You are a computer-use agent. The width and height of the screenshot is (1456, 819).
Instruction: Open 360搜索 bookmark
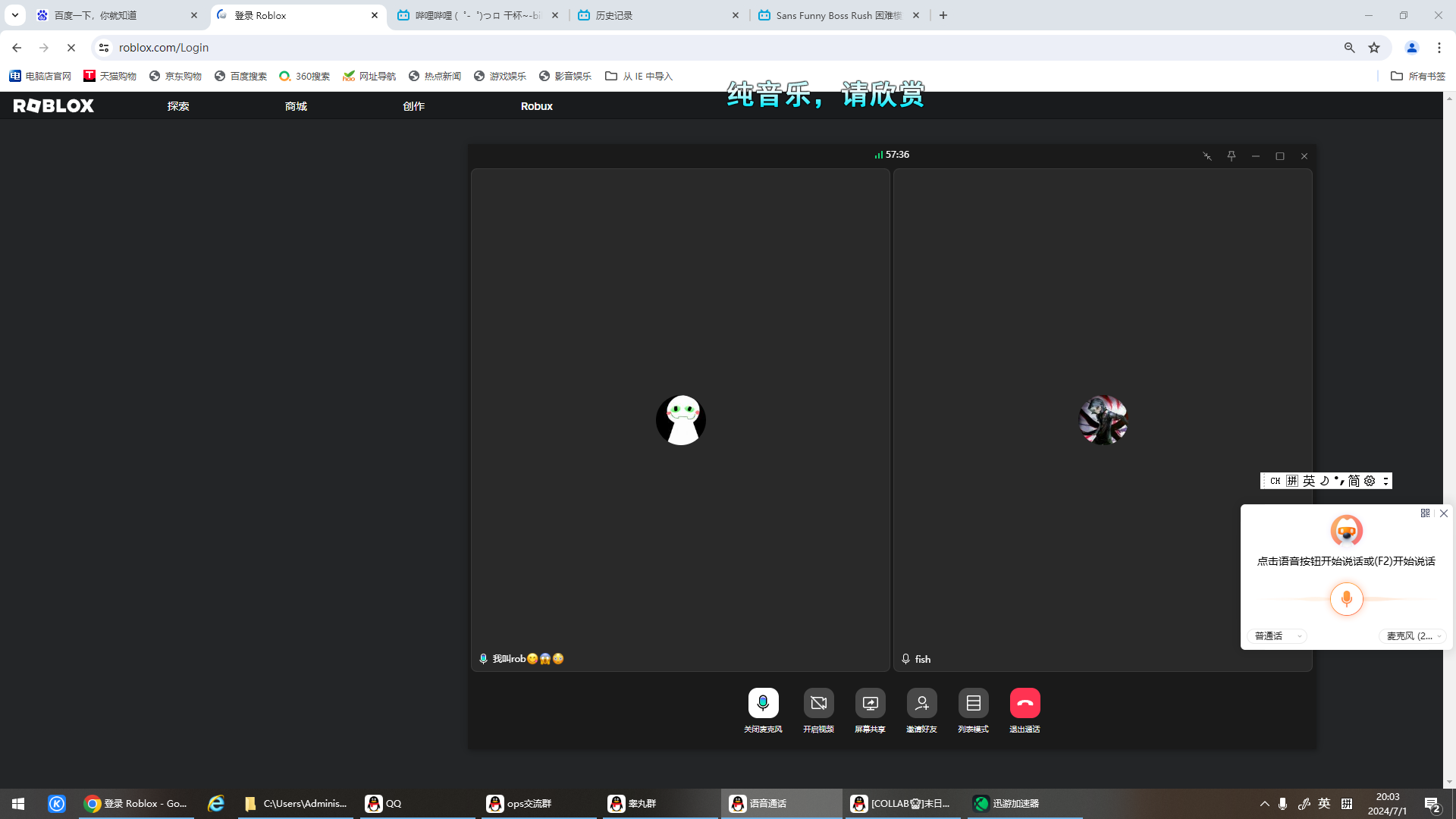[x=305, y=76]
